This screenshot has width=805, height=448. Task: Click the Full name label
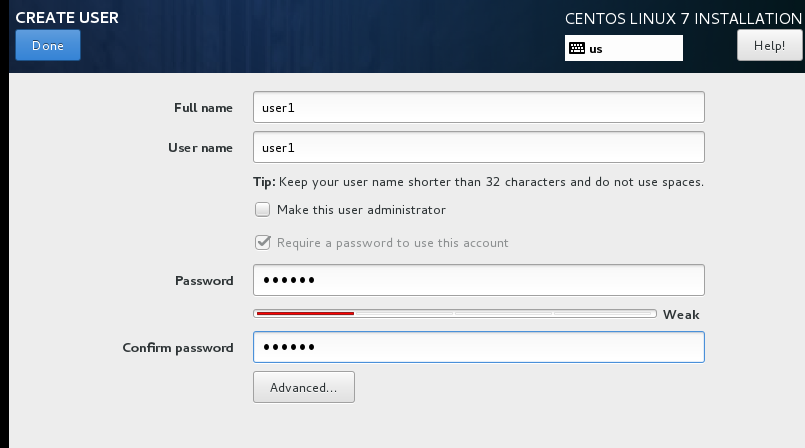[203, 108]
